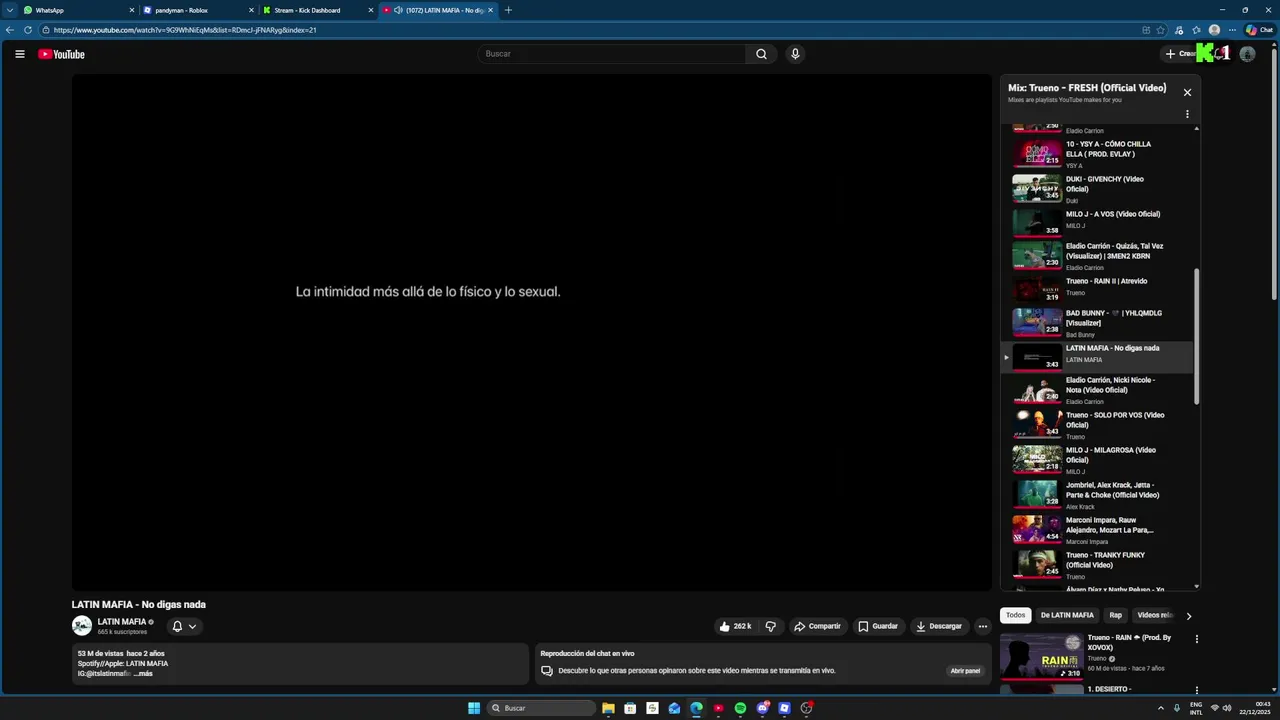Screen dimensions: 1280x720
Task: Toggle notification bell for LATIN MAFIA
Action: click(177, 626)
